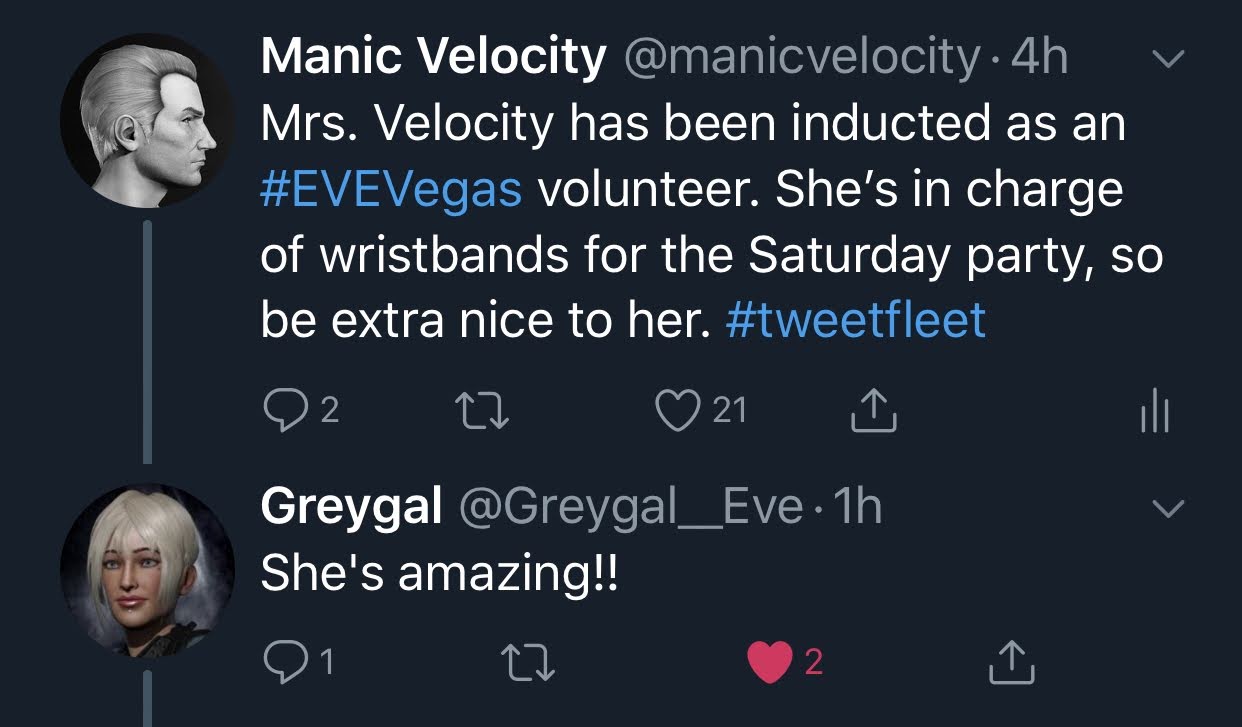Open Manic Velocity display name
This screenshot has height=727, width=1242.
pyautogui.click(x=434, y=60)
